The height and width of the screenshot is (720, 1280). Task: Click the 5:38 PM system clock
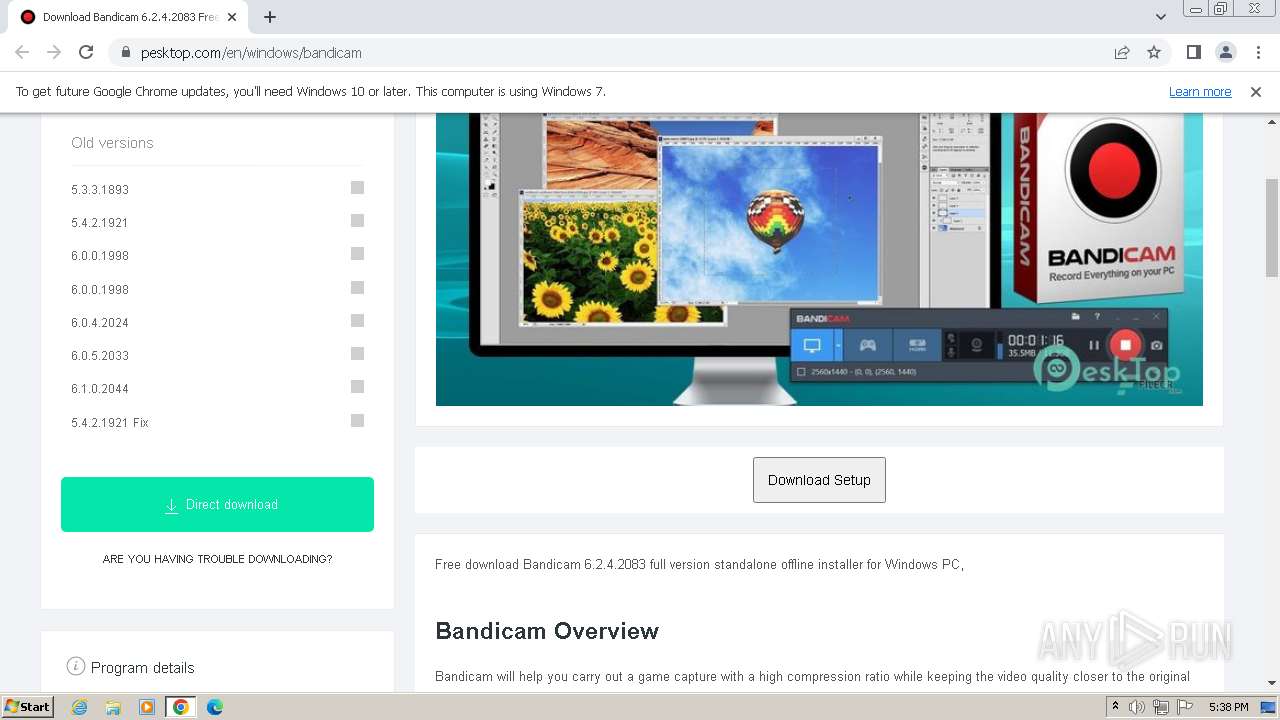1228,707
